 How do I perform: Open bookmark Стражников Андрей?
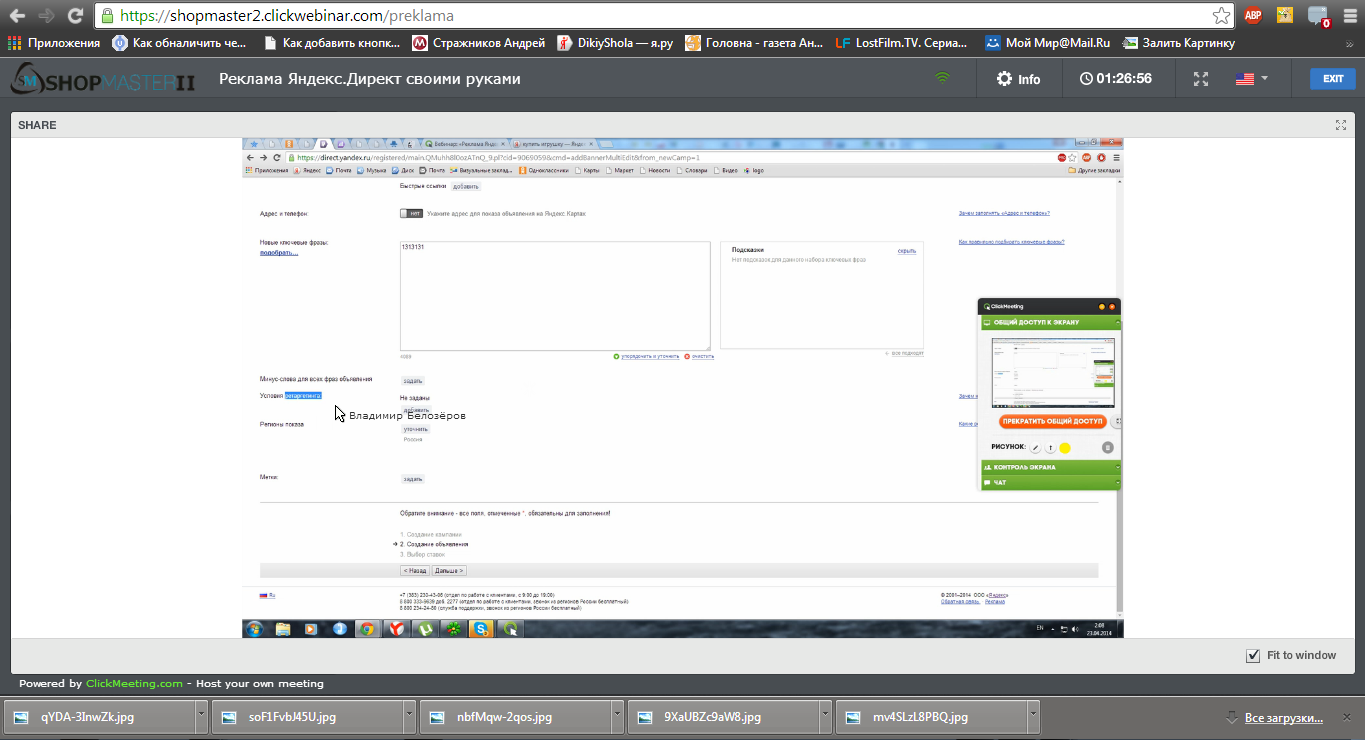point(479,43)
